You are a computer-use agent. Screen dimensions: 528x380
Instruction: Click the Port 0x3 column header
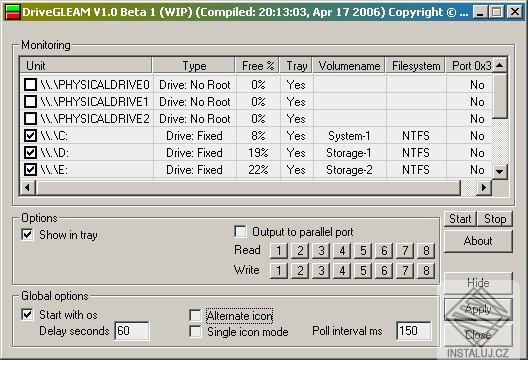[x=469, y=65]
